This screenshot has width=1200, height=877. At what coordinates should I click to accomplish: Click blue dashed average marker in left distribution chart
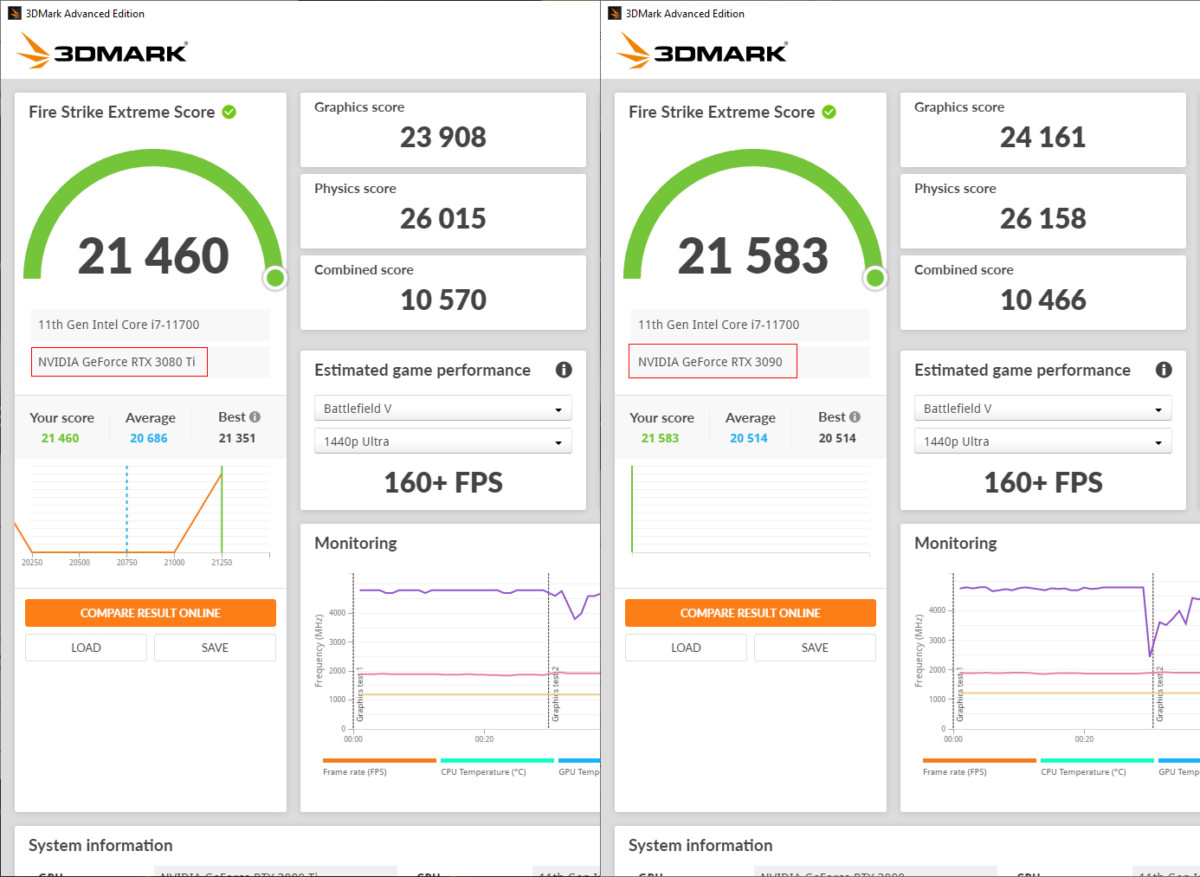(x=127, y=509)
